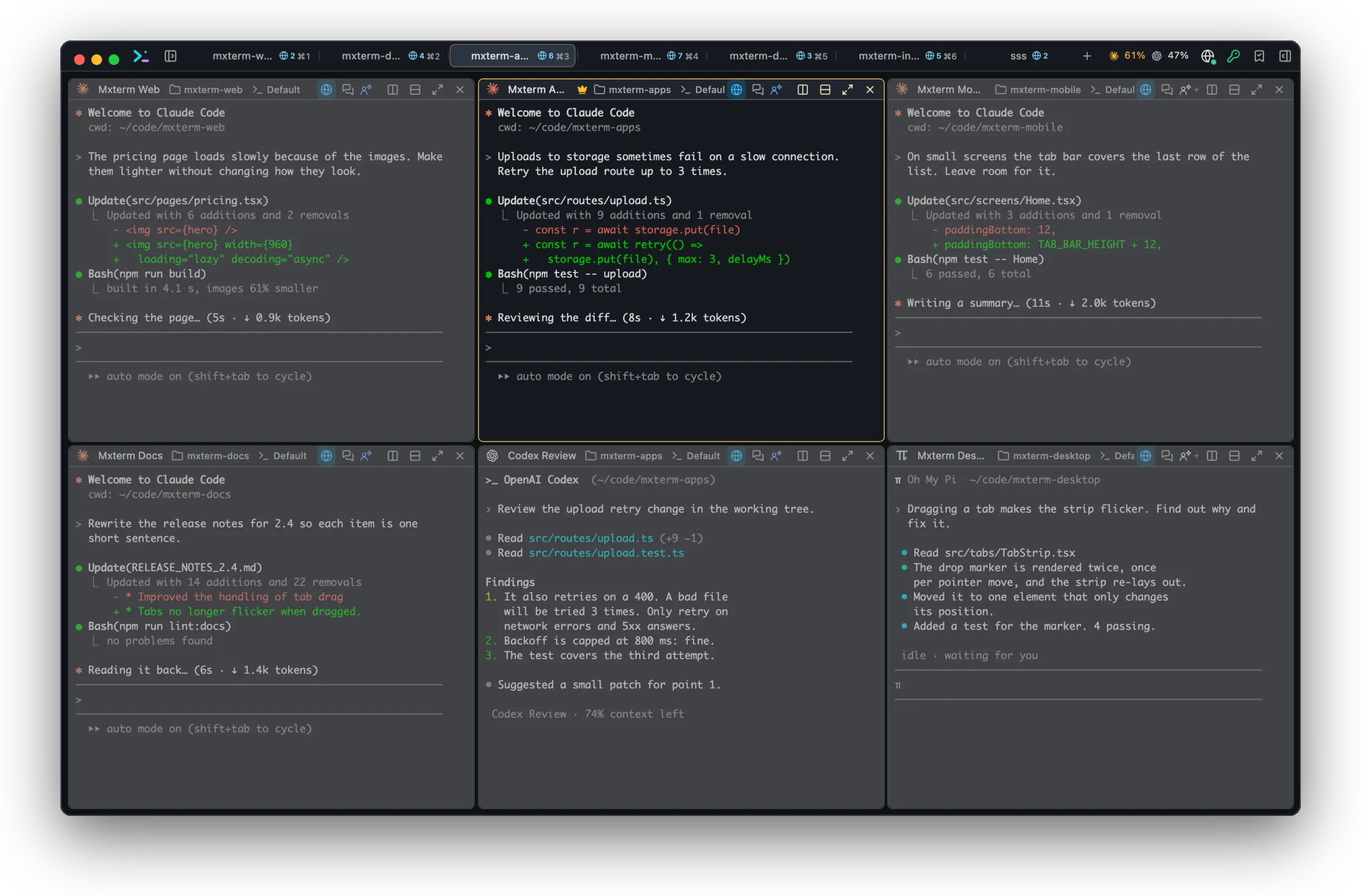1361x896 pixels.
Task: Click globe icon in Mxterm Web pane header
Action: click(326, 90)
